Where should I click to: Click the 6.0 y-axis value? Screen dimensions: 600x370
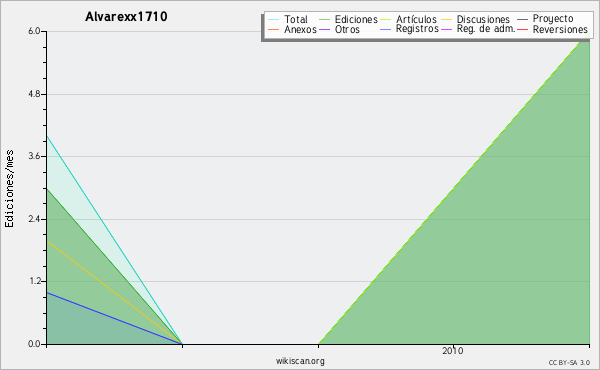[34, 31]
